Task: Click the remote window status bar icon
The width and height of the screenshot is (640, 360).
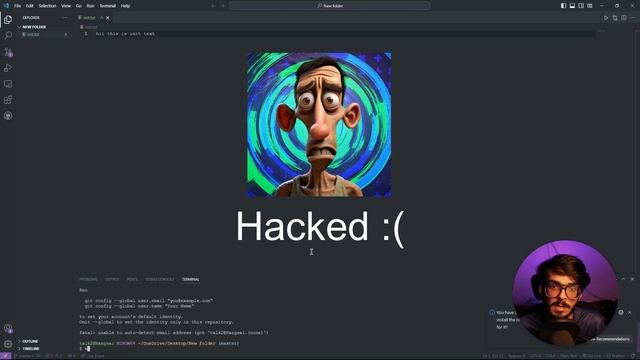Action: click(x=6, y=356)
